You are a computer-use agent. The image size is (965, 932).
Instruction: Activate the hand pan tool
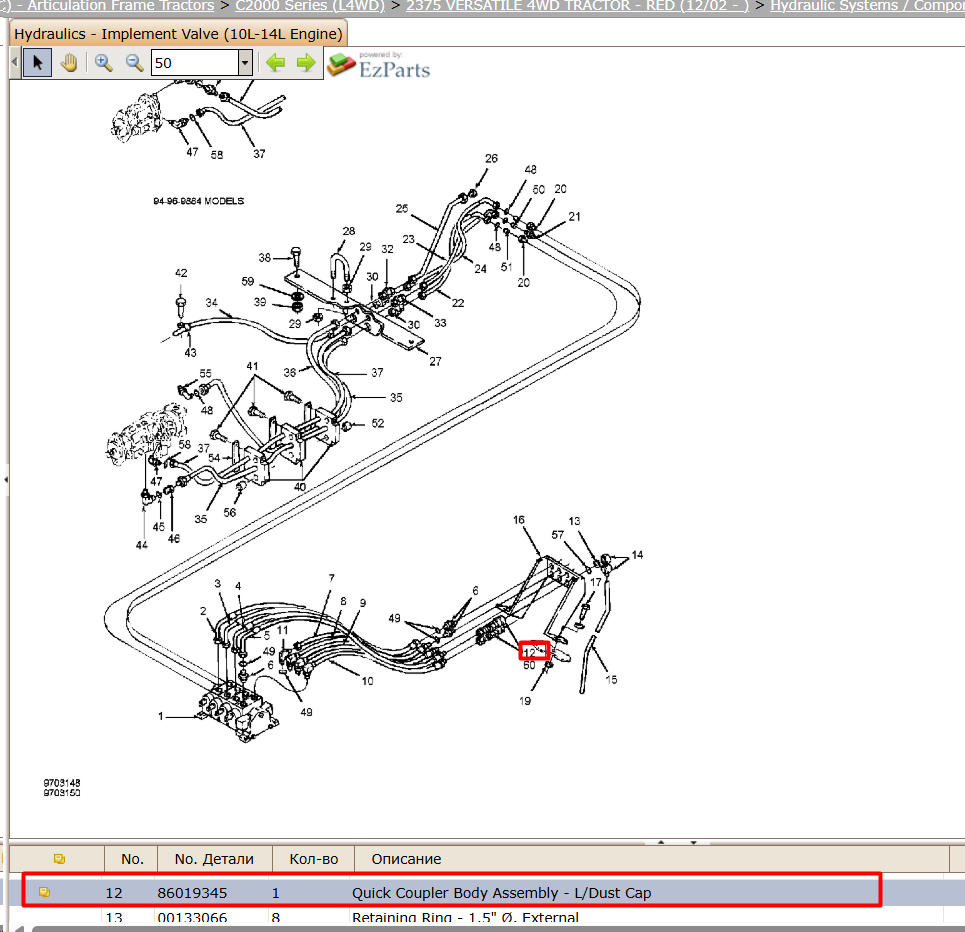point(69,63)
